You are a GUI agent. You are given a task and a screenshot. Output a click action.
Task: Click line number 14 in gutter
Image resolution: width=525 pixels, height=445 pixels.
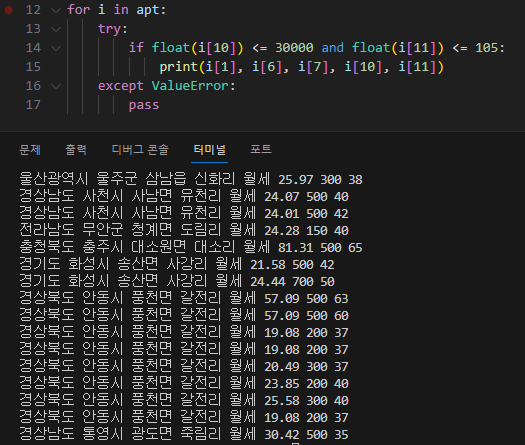coord(33,48)
